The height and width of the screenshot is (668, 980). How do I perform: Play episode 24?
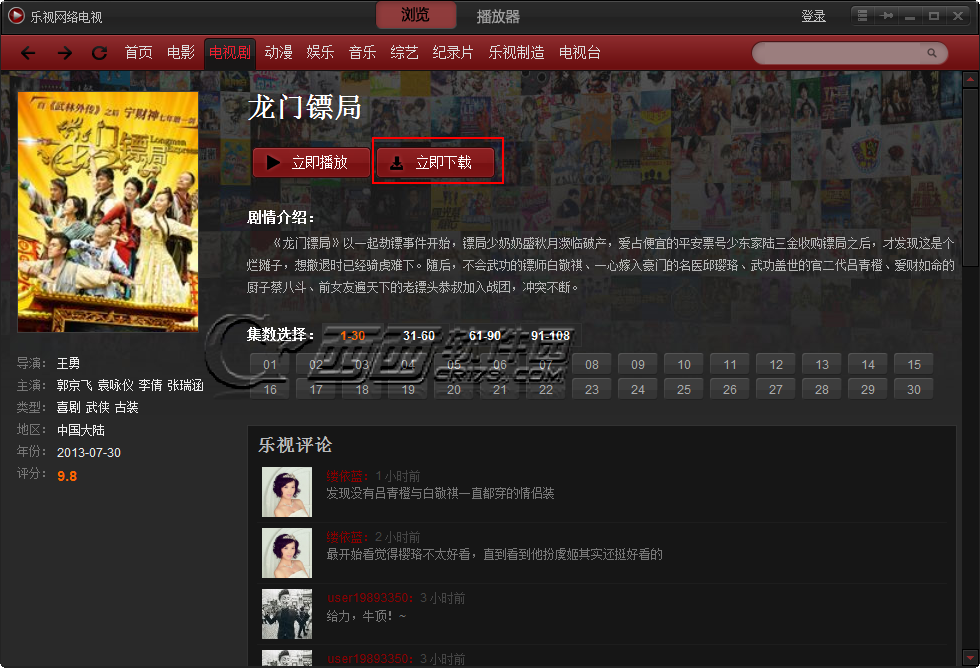pyautogui.click(x=638, y=389)
